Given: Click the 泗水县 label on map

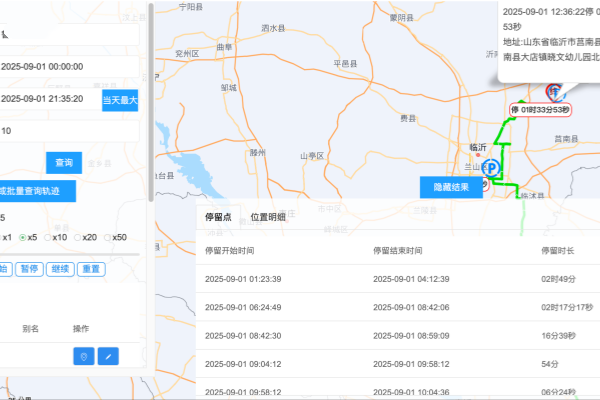Looking at the screenshot, I should [x=273, y=28].
